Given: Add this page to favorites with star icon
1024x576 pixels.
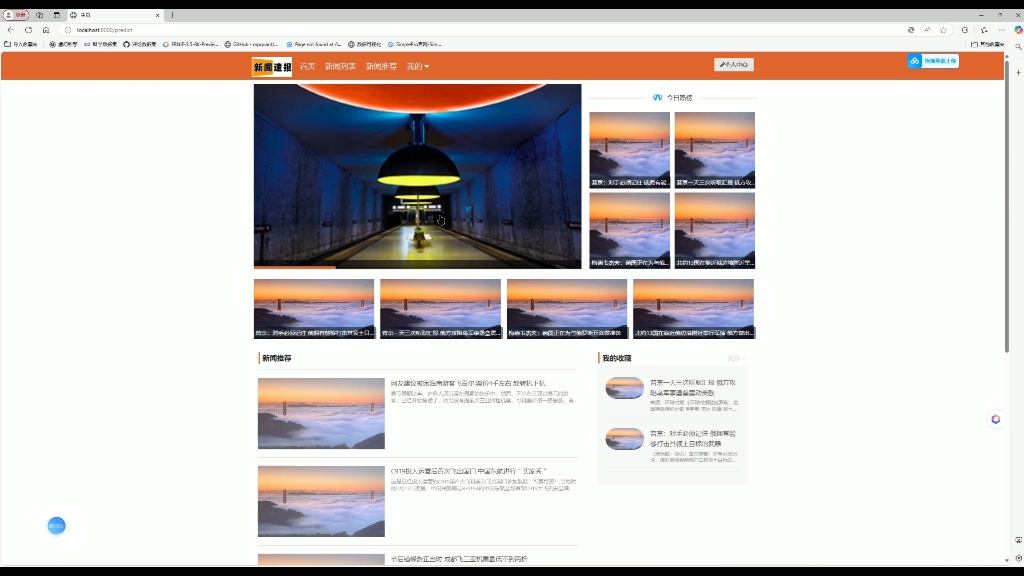Looking at the screenshot, I should [943, 30].
